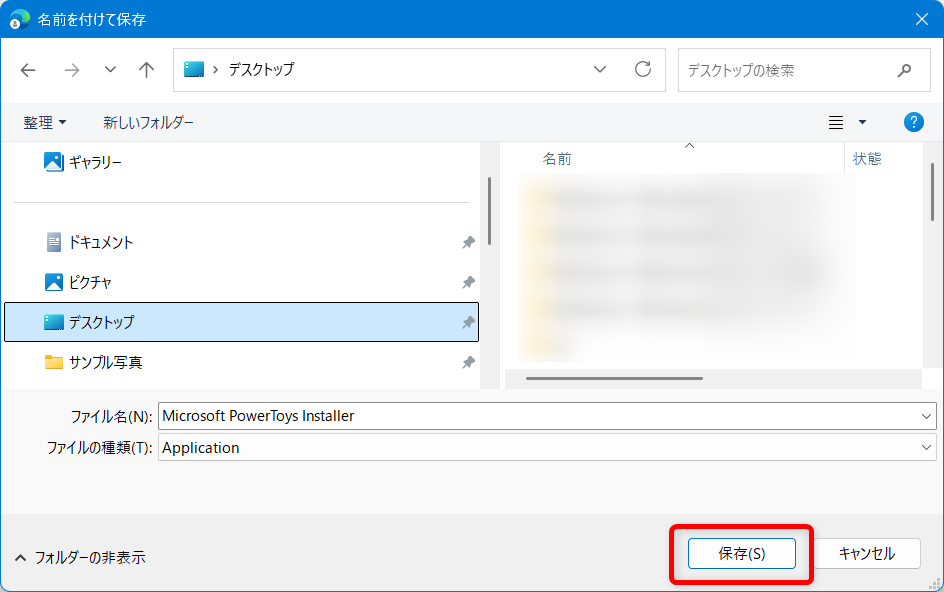Unpin デスクトップ using its pin icon

467,322
